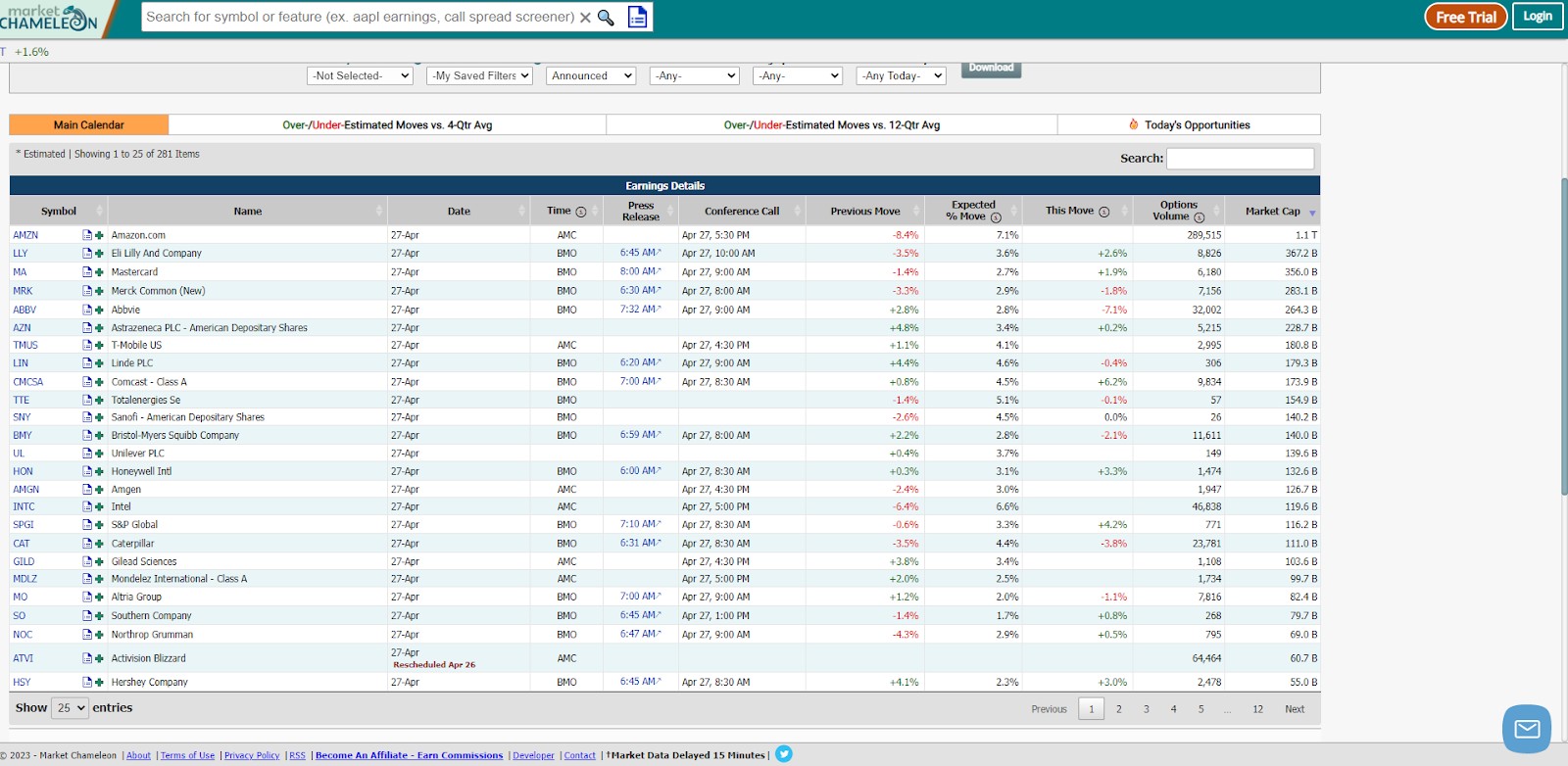Expand the My Saved Filters dropdown
1568x766 pixels.
coord(480,75)
